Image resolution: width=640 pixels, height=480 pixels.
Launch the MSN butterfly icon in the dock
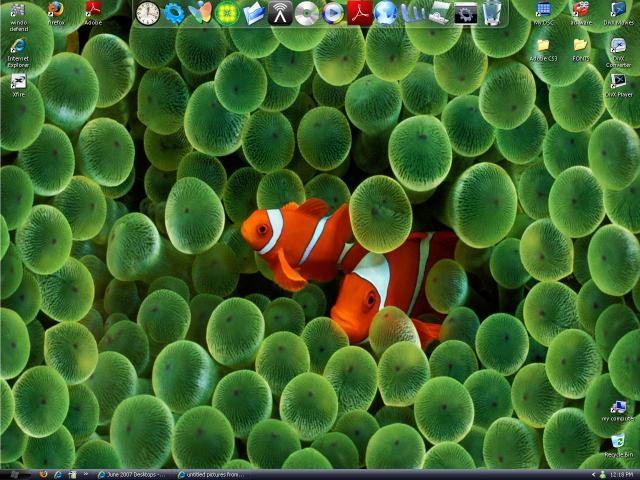click(200, 13)
